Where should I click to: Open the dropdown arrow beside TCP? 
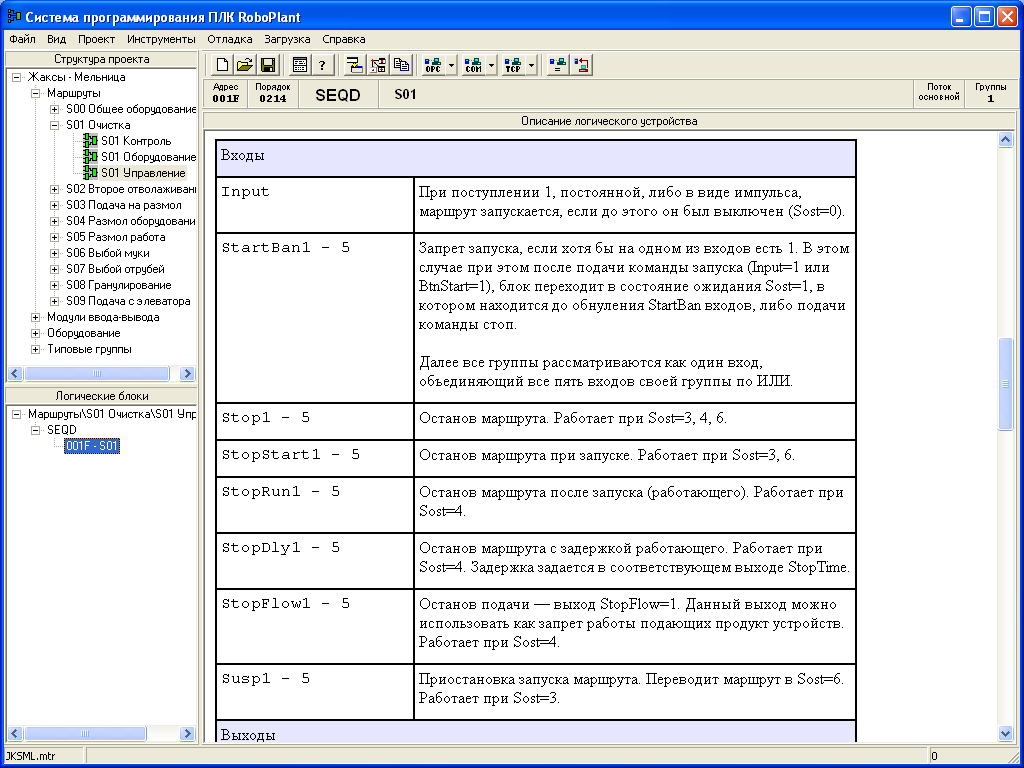[x=532, y=65]
